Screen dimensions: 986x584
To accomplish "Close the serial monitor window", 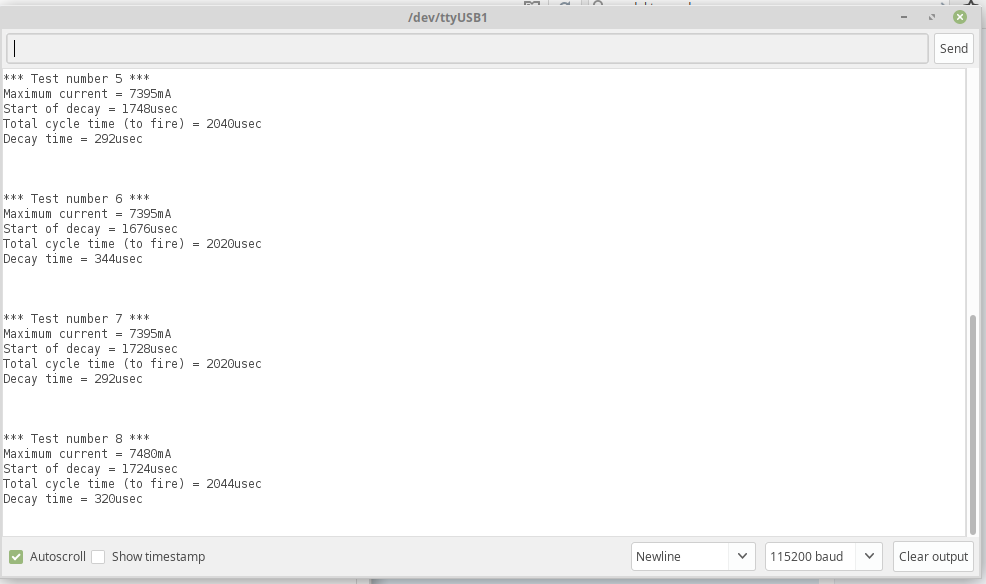I will tap(960, 17).
